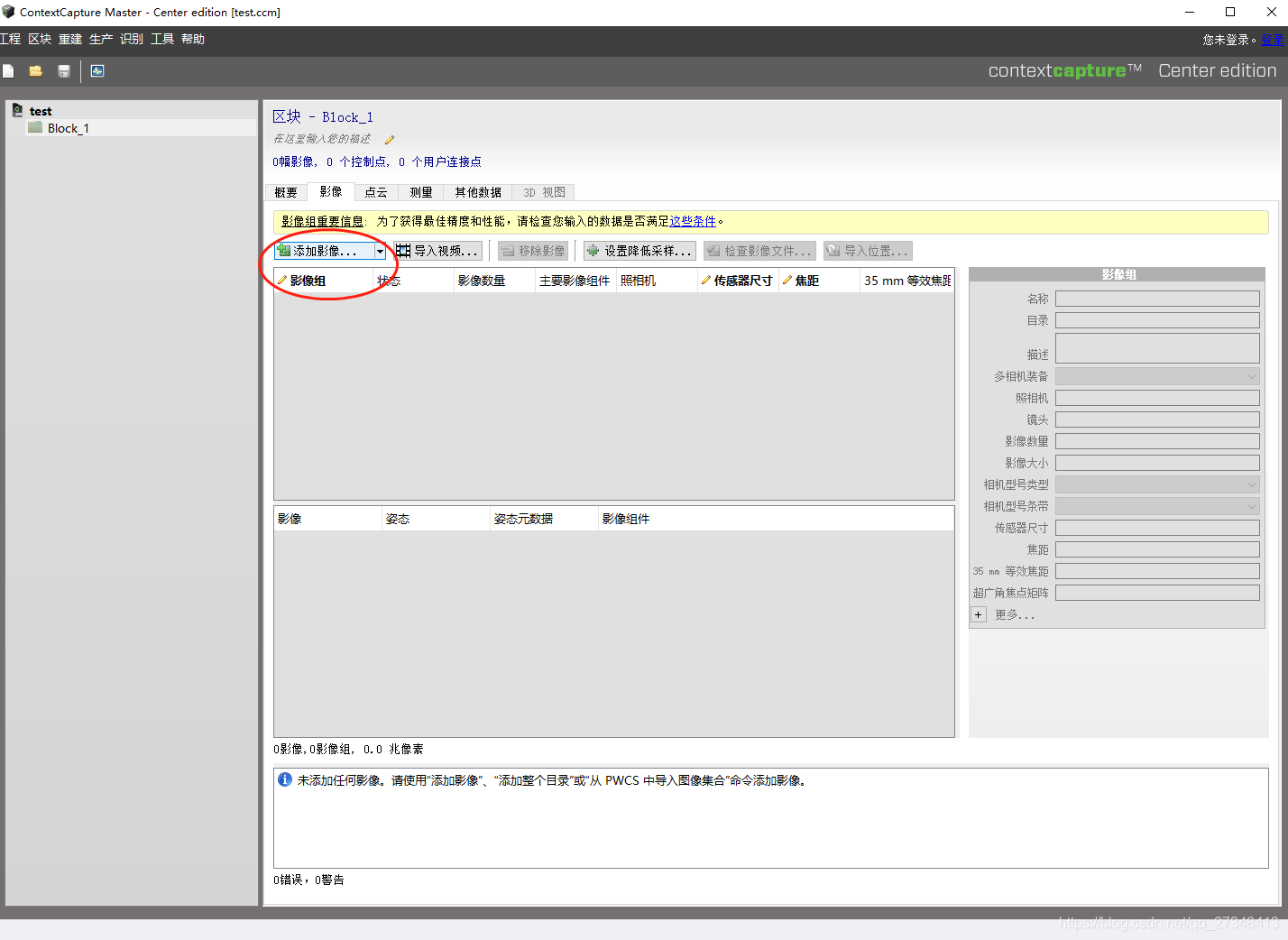The image size is (1288, 940).
Task: Click the 这些条件 link in yellow banner
Action: pyautogui.click(x=693, y=221)
